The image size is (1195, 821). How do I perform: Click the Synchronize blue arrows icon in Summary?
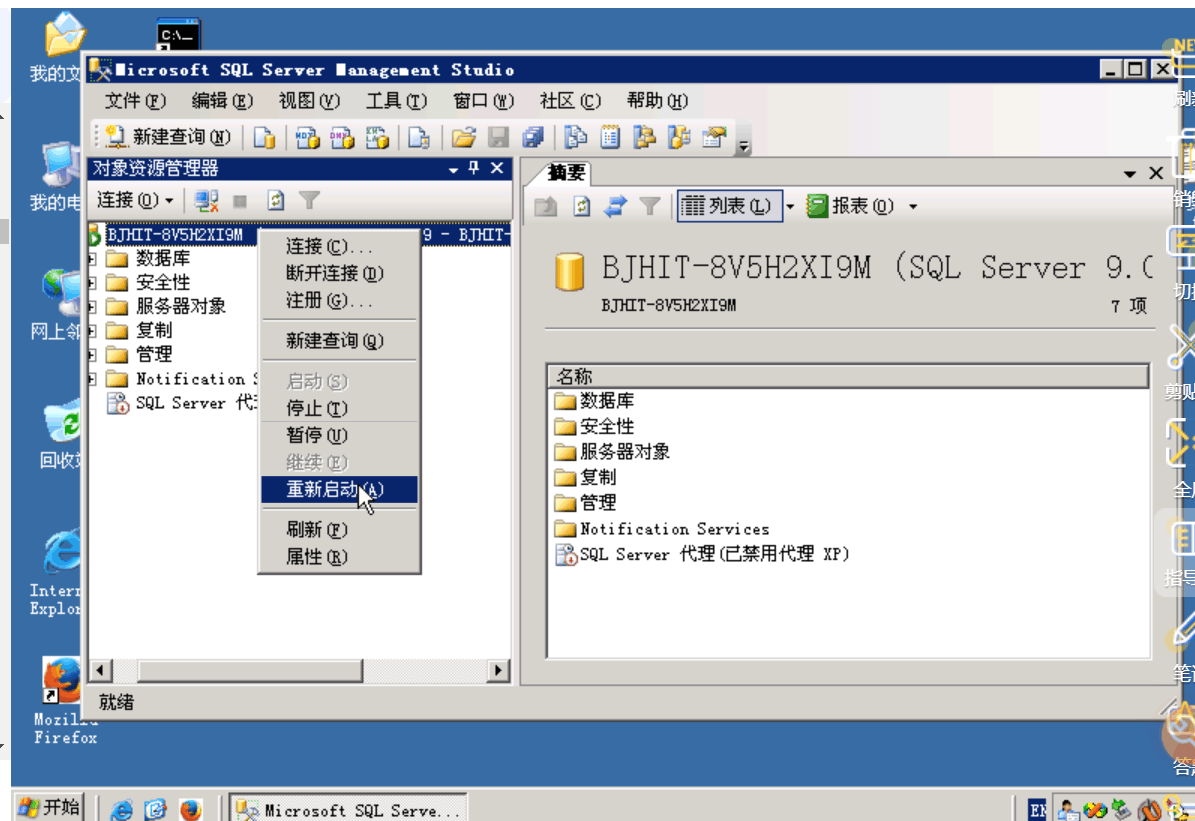615,207
